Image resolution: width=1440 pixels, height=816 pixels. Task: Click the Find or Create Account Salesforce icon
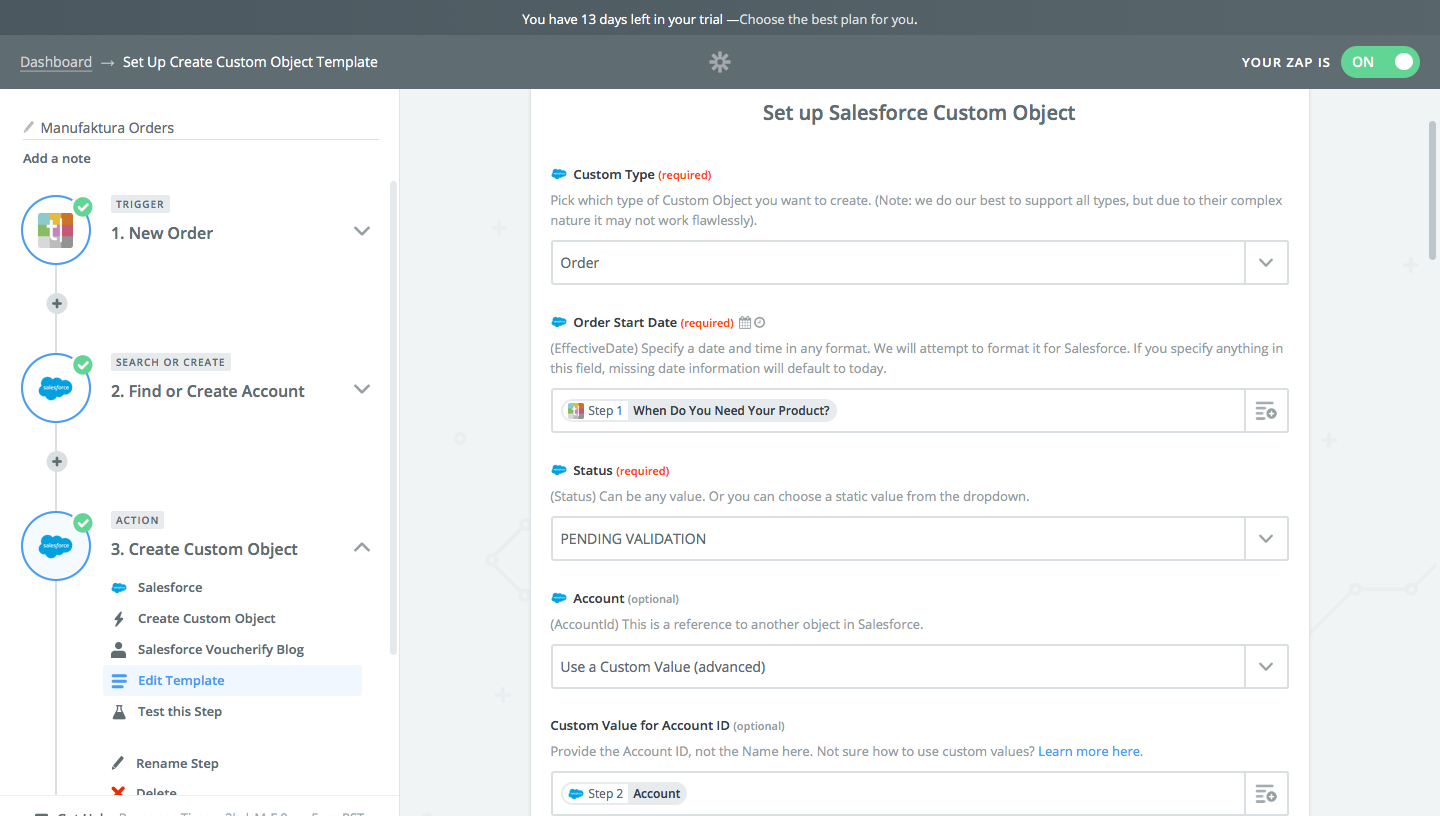click(x=56, y=389)
